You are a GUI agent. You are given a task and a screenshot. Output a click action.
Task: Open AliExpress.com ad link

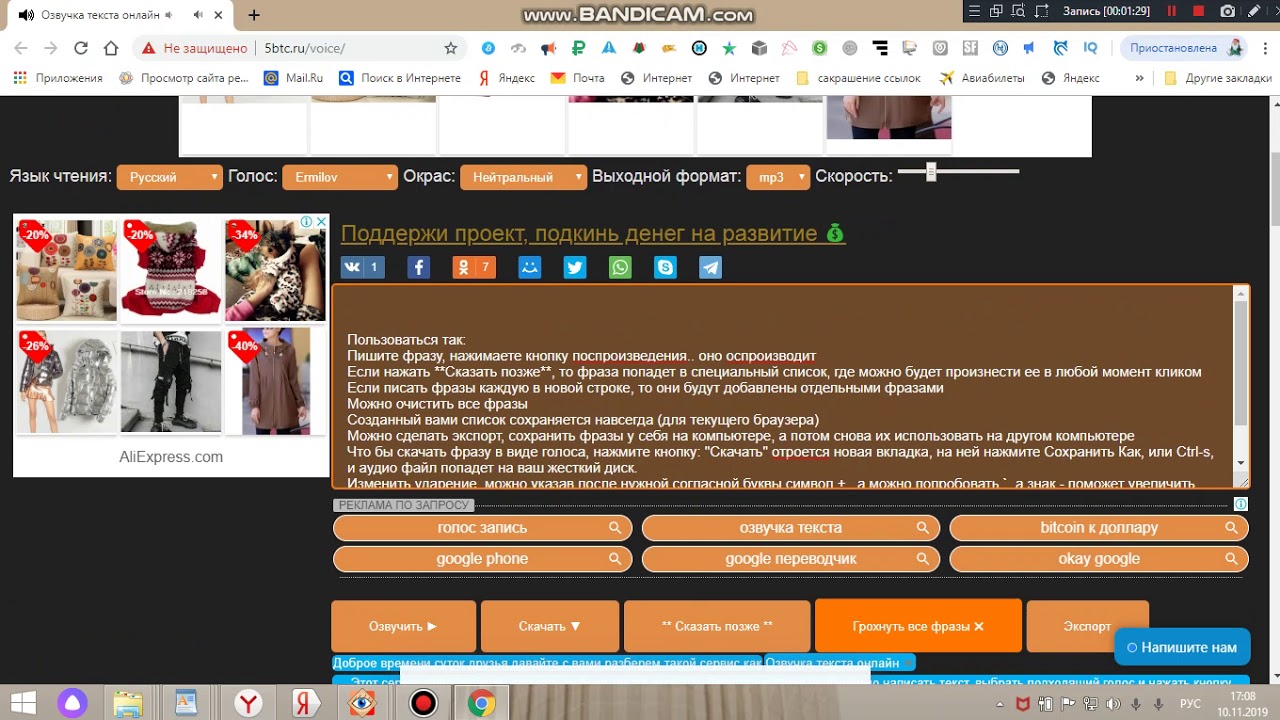171,457
